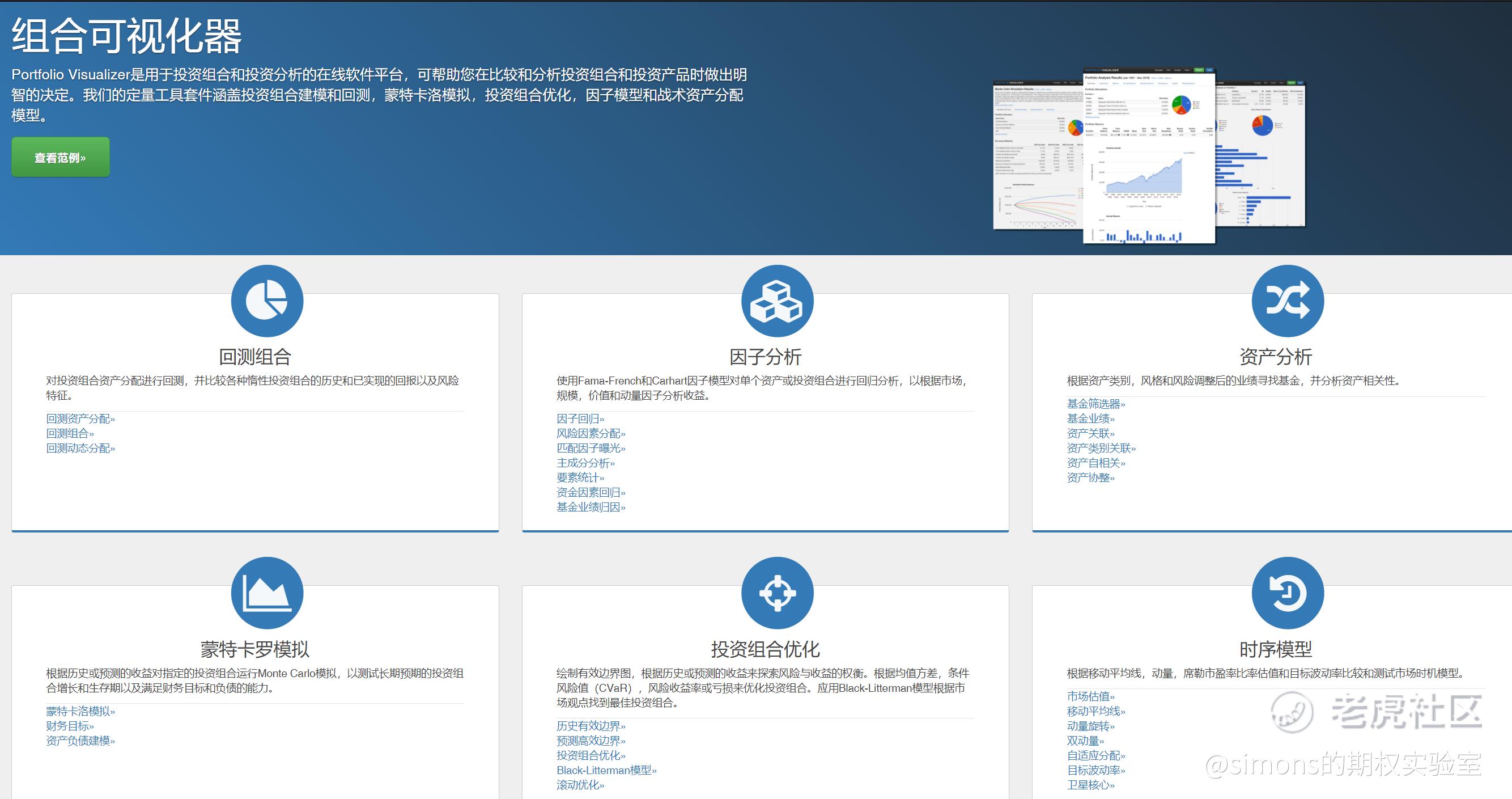This screenshot has height=799, width=1512.
Task: Open the 资产关联» link
Action: 1090,434
